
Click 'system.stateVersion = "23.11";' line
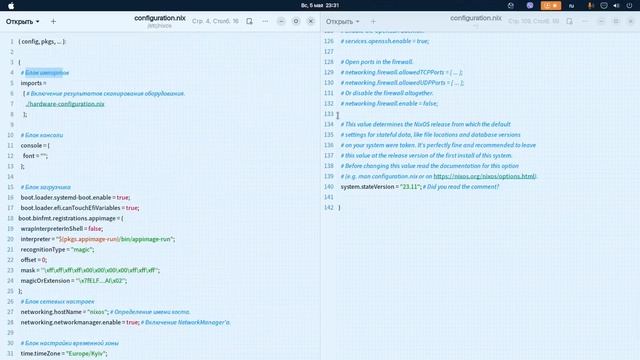pos(380,187)
